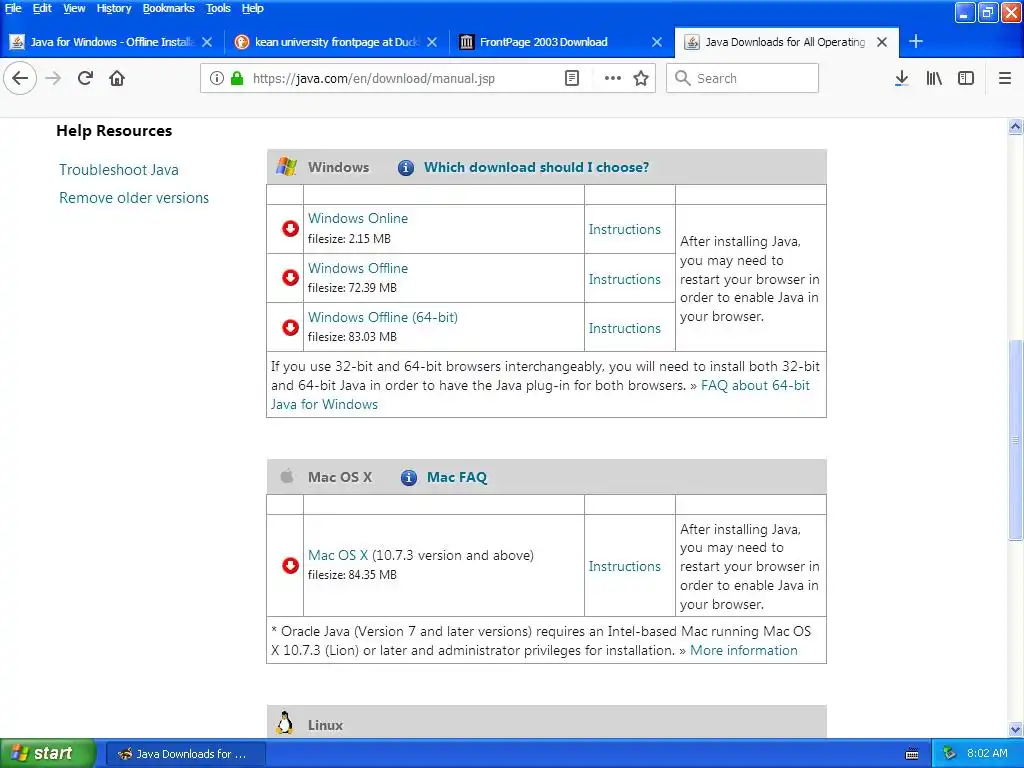The height and width of the screenshot is (768, 1024).
Task: Close the kean university DuckDuckGo tab
Action: pos(432,42)
